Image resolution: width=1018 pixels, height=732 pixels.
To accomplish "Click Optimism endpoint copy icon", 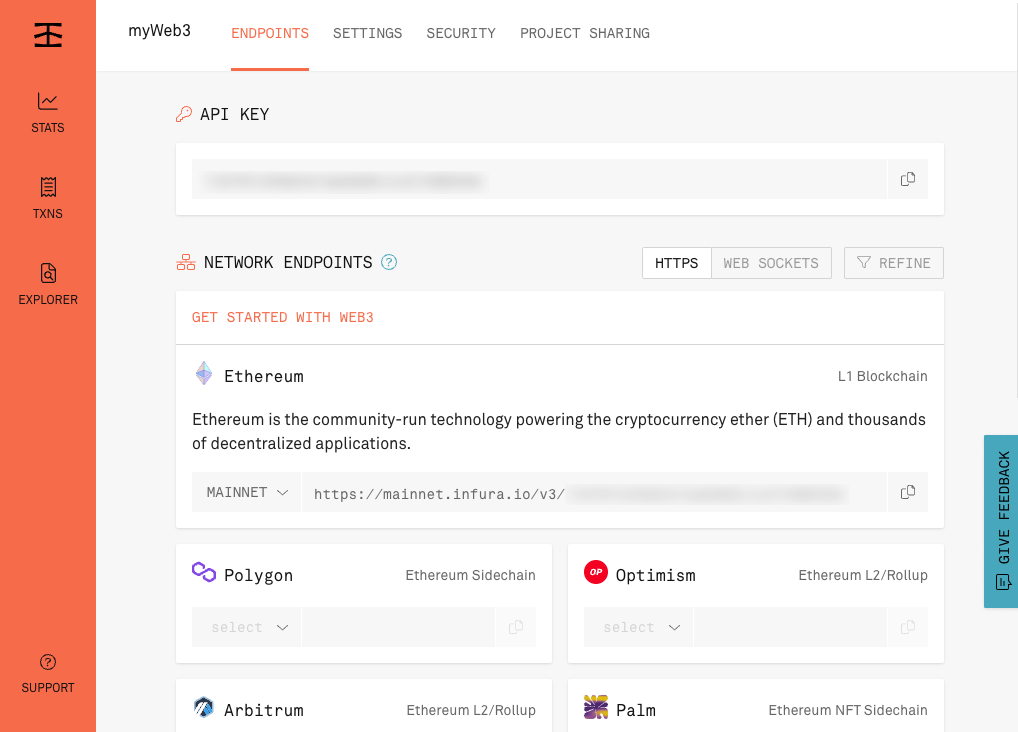I will click(x=908, y=627).
